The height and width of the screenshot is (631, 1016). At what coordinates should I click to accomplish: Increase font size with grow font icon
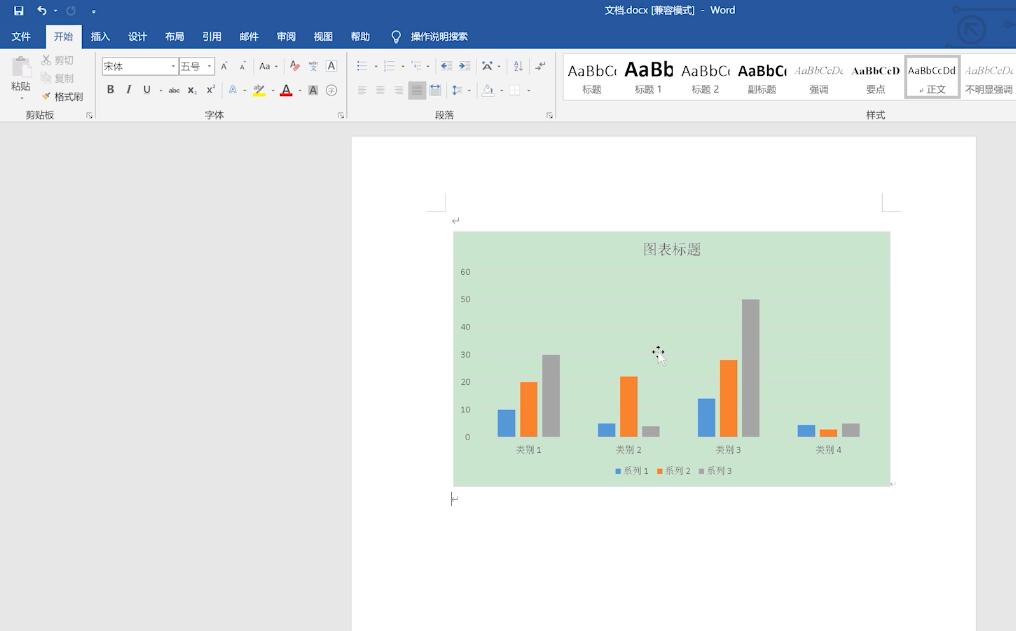(x=224, y=66)
